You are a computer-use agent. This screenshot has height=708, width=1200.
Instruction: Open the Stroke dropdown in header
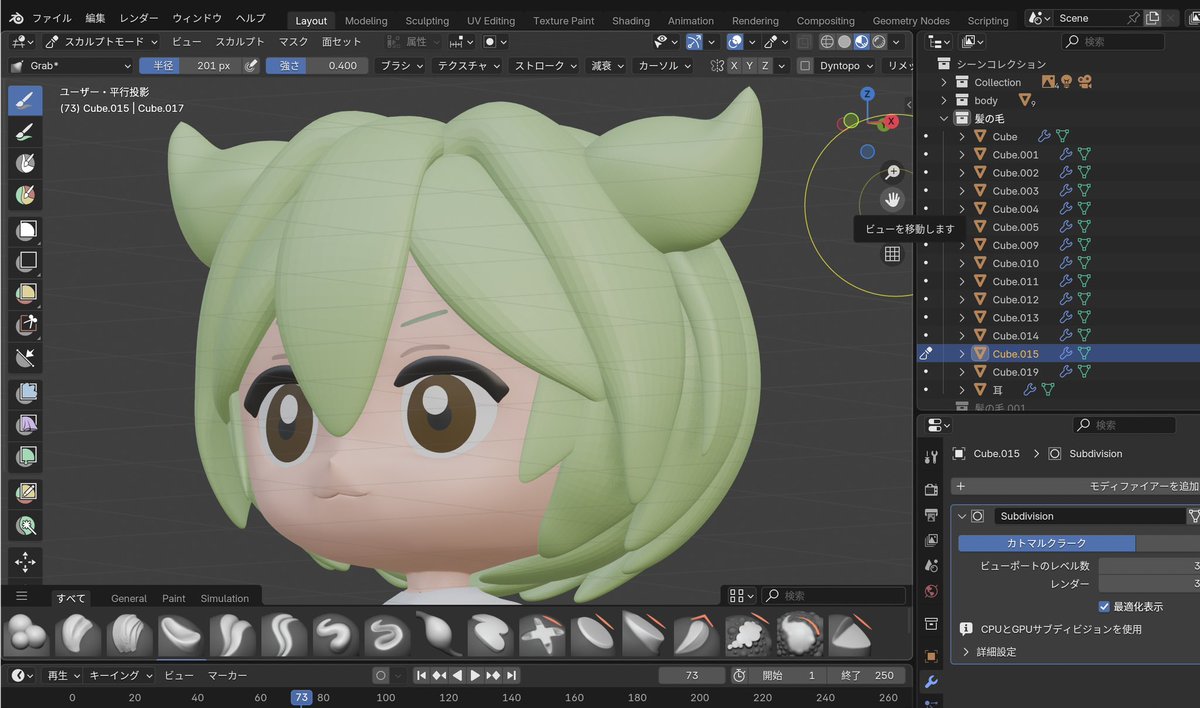coord(545,65)
